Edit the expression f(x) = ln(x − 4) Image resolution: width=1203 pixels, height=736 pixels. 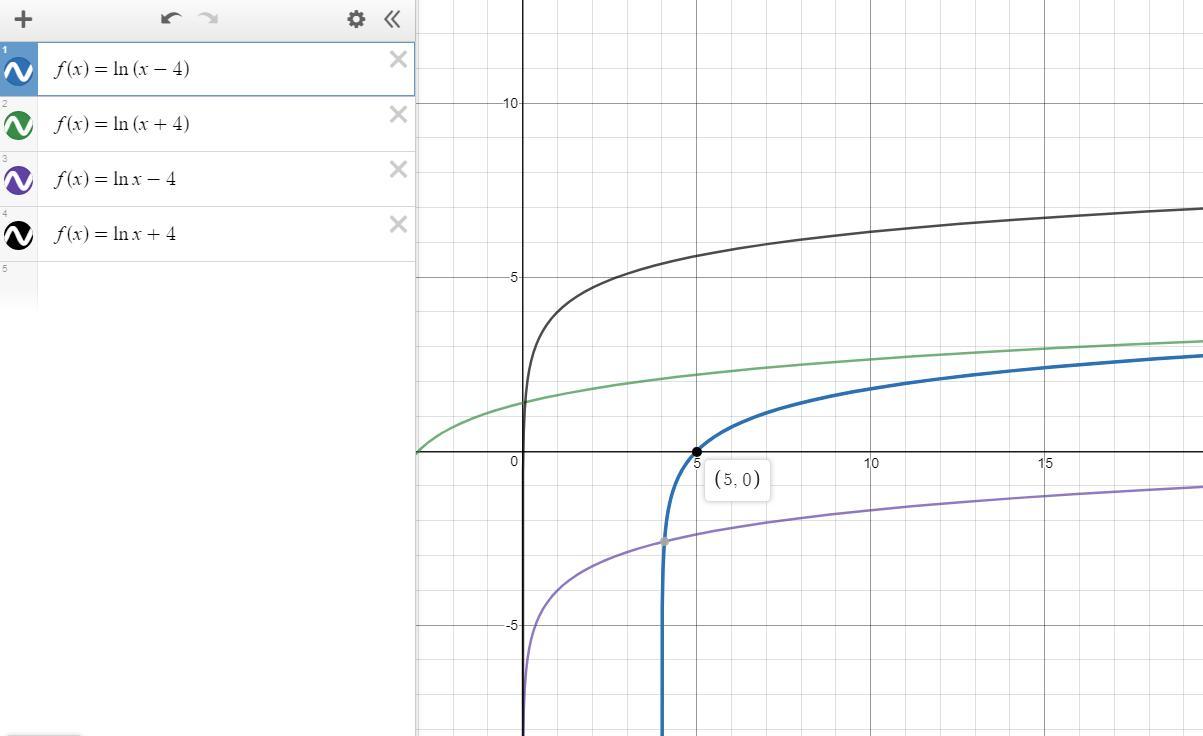click(x=122, y=69)
